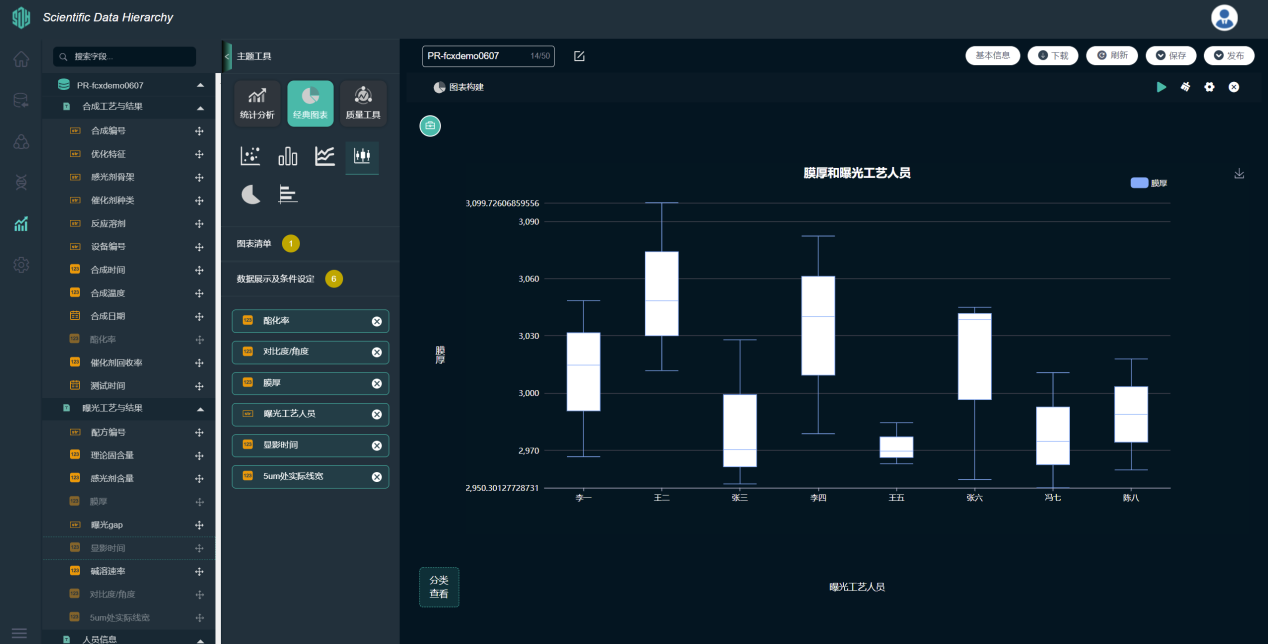Remove 对比度/角度 from selected fields

[377, 352]
